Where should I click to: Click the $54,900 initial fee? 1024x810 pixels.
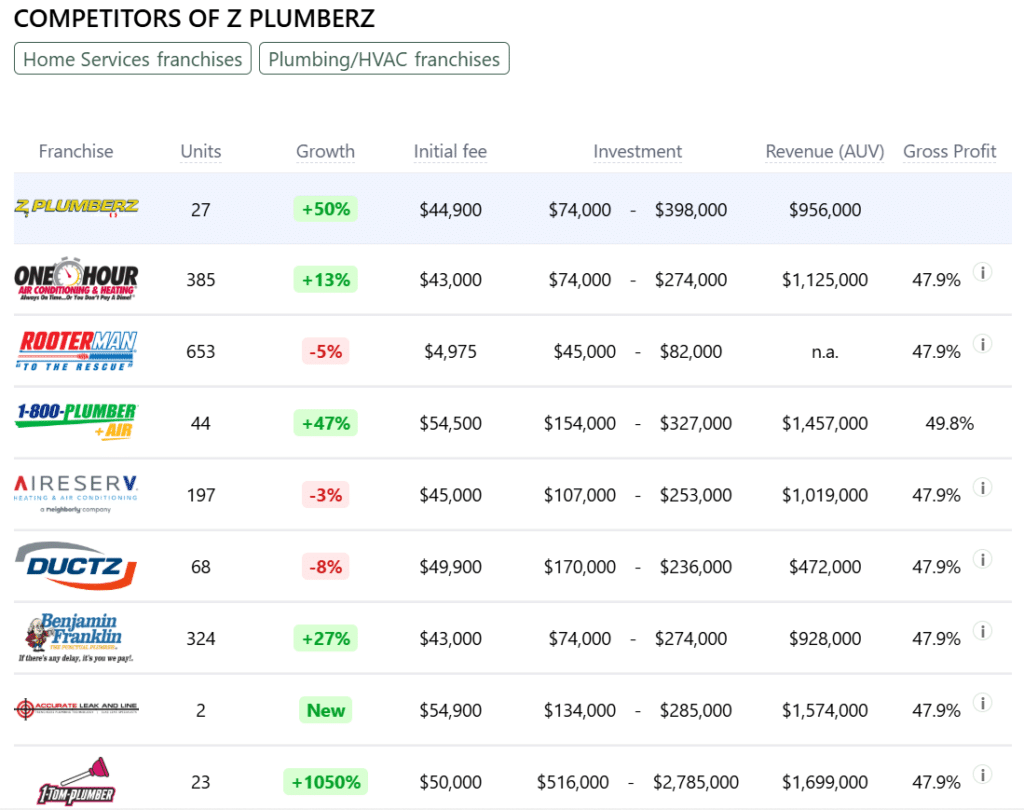click(450, 710)
